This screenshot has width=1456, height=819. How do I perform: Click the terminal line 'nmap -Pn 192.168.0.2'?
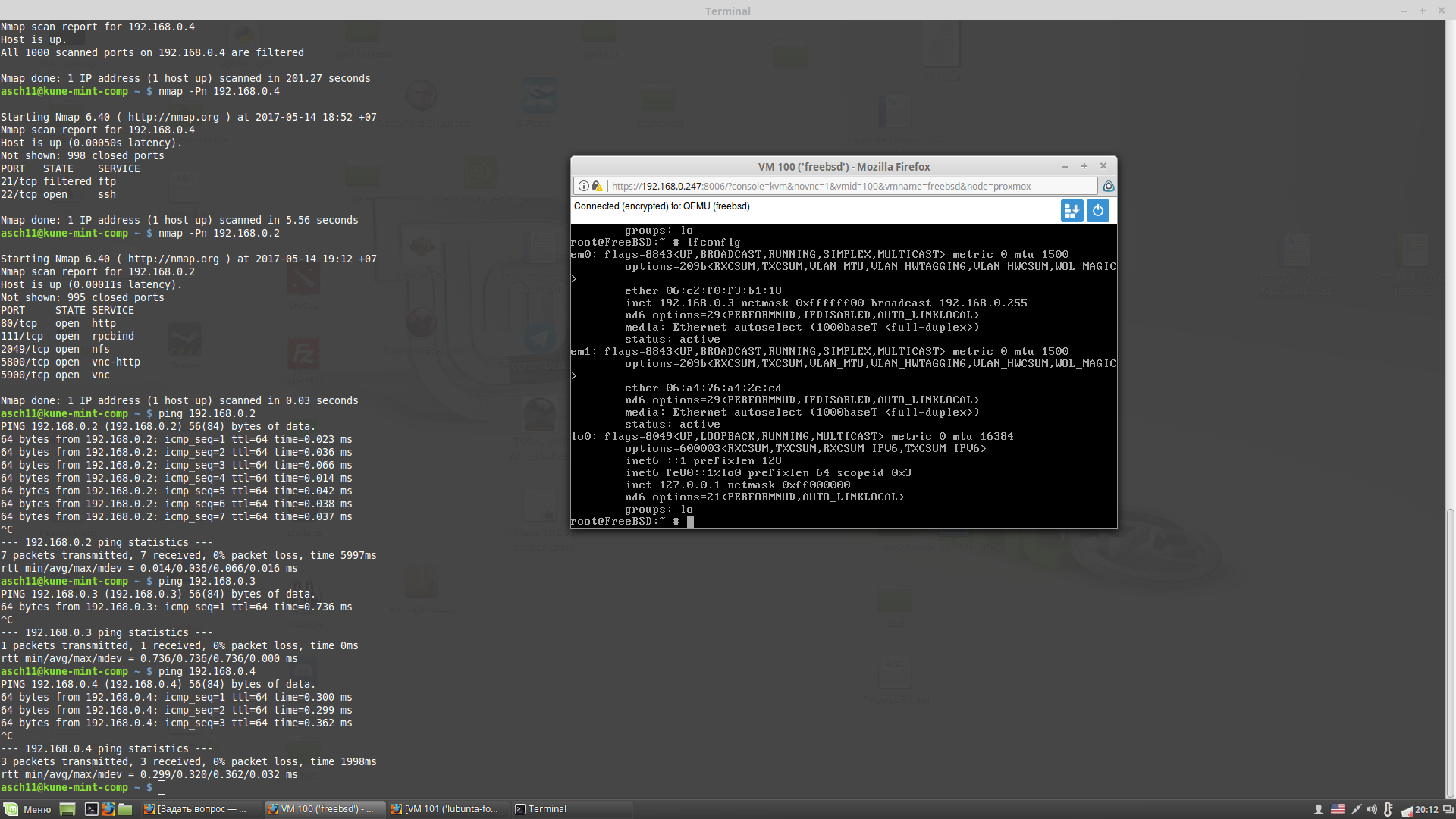click(218, 233)
